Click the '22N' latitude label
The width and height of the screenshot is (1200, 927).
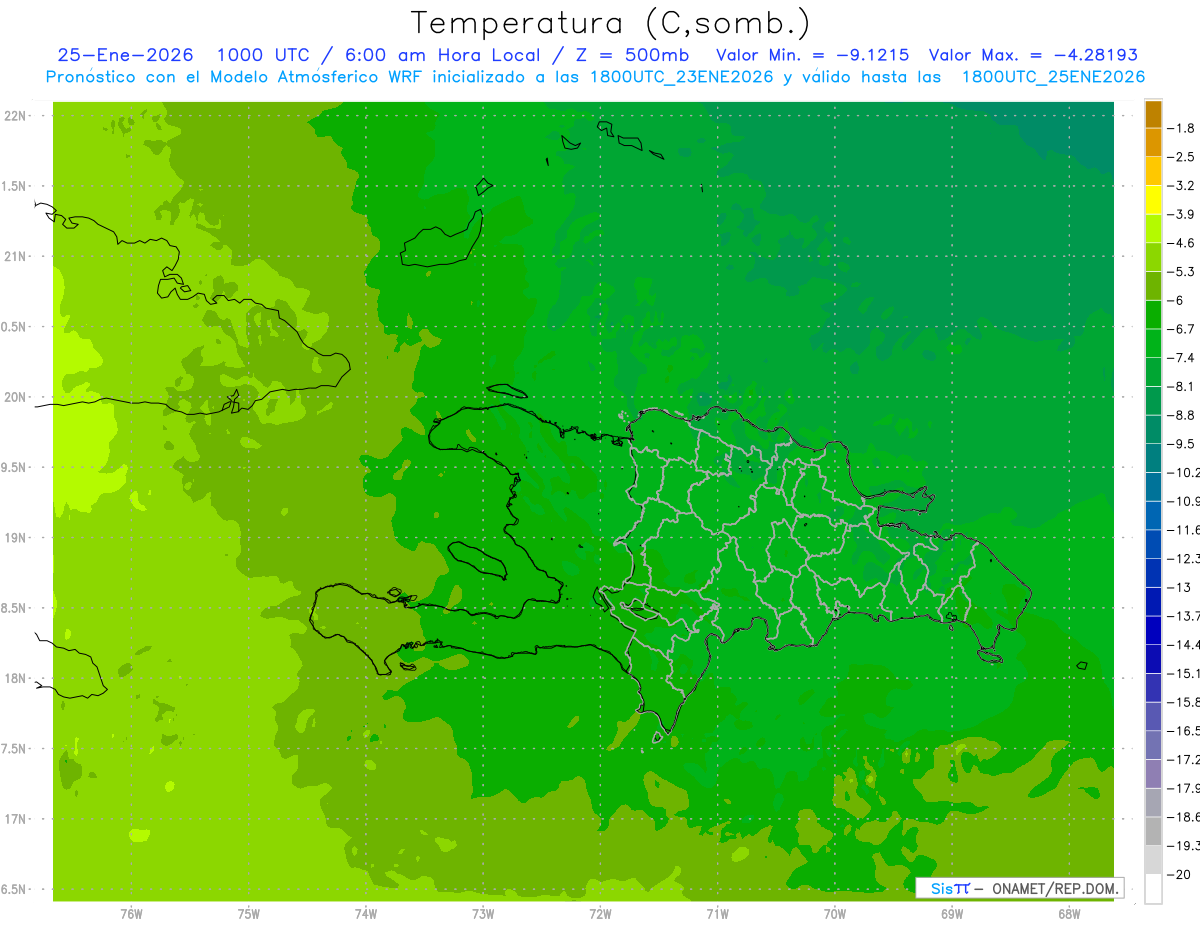(14, 116)
